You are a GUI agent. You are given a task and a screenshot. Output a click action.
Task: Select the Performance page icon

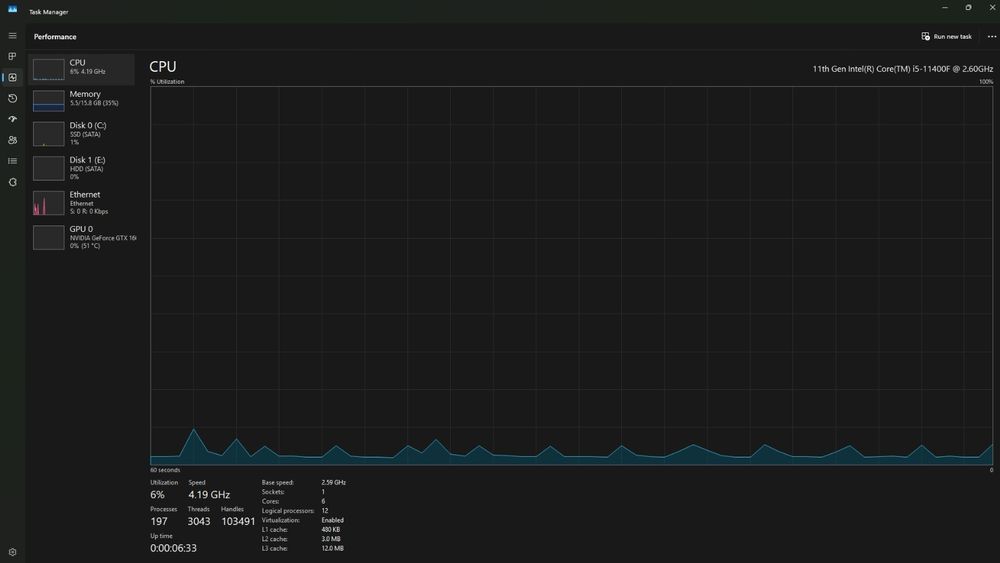pyautogui.click(x=12, y=77)
